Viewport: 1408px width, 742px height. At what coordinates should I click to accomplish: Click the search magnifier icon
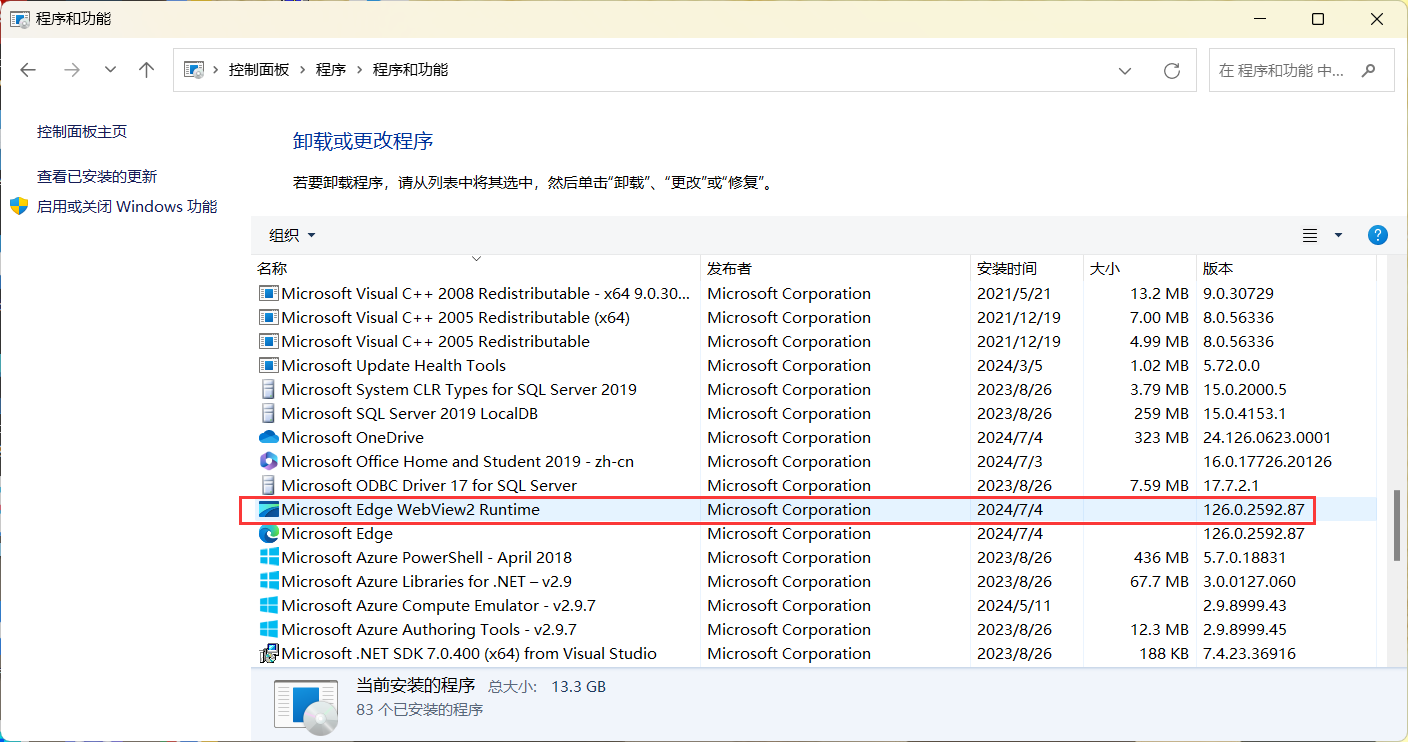pos(1369,71)
